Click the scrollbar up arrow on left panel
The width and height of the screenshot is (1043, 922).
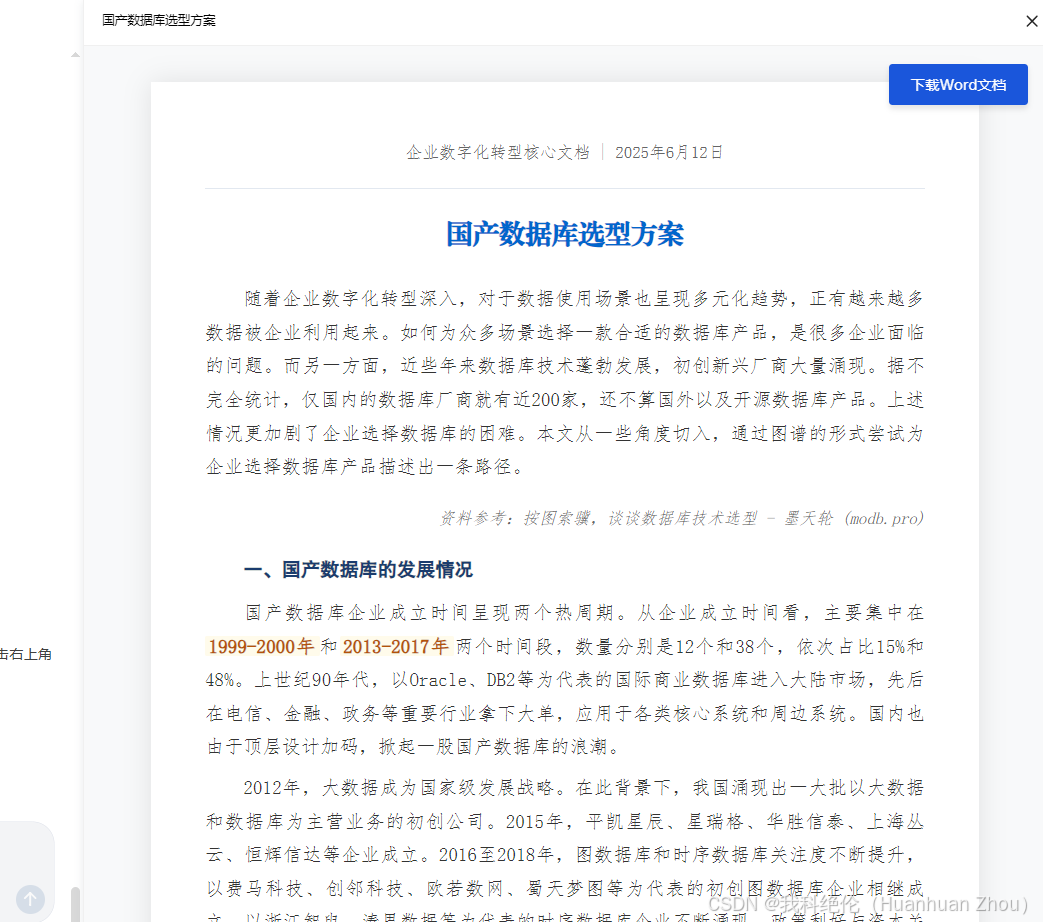75,55
